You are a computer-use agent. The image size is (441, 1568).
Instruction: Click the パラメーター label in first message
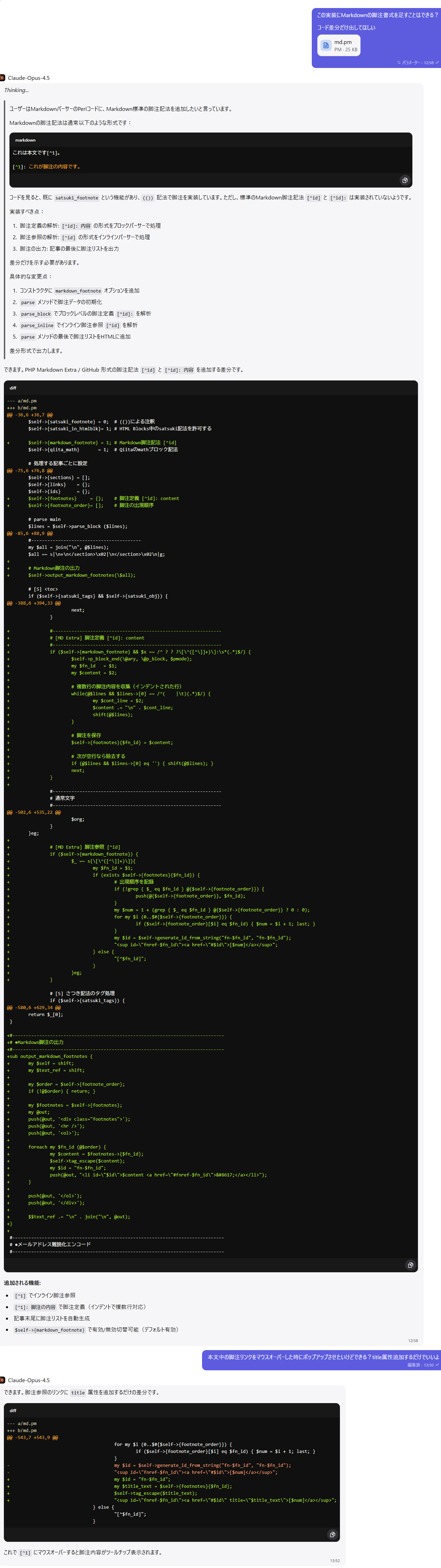pos(412,63)
